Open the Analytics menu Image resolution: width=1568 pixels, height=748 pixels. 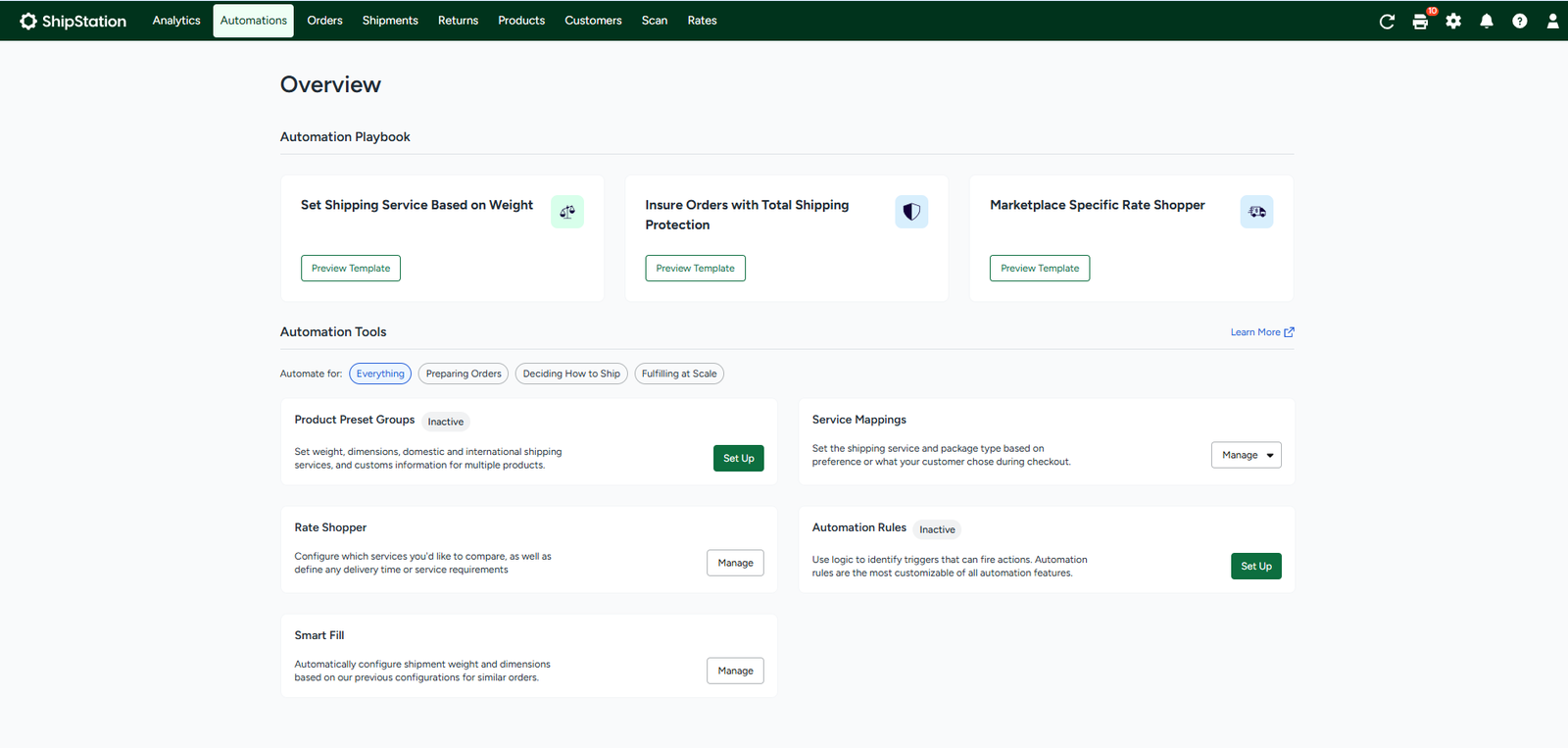click(x=176, y=21)
